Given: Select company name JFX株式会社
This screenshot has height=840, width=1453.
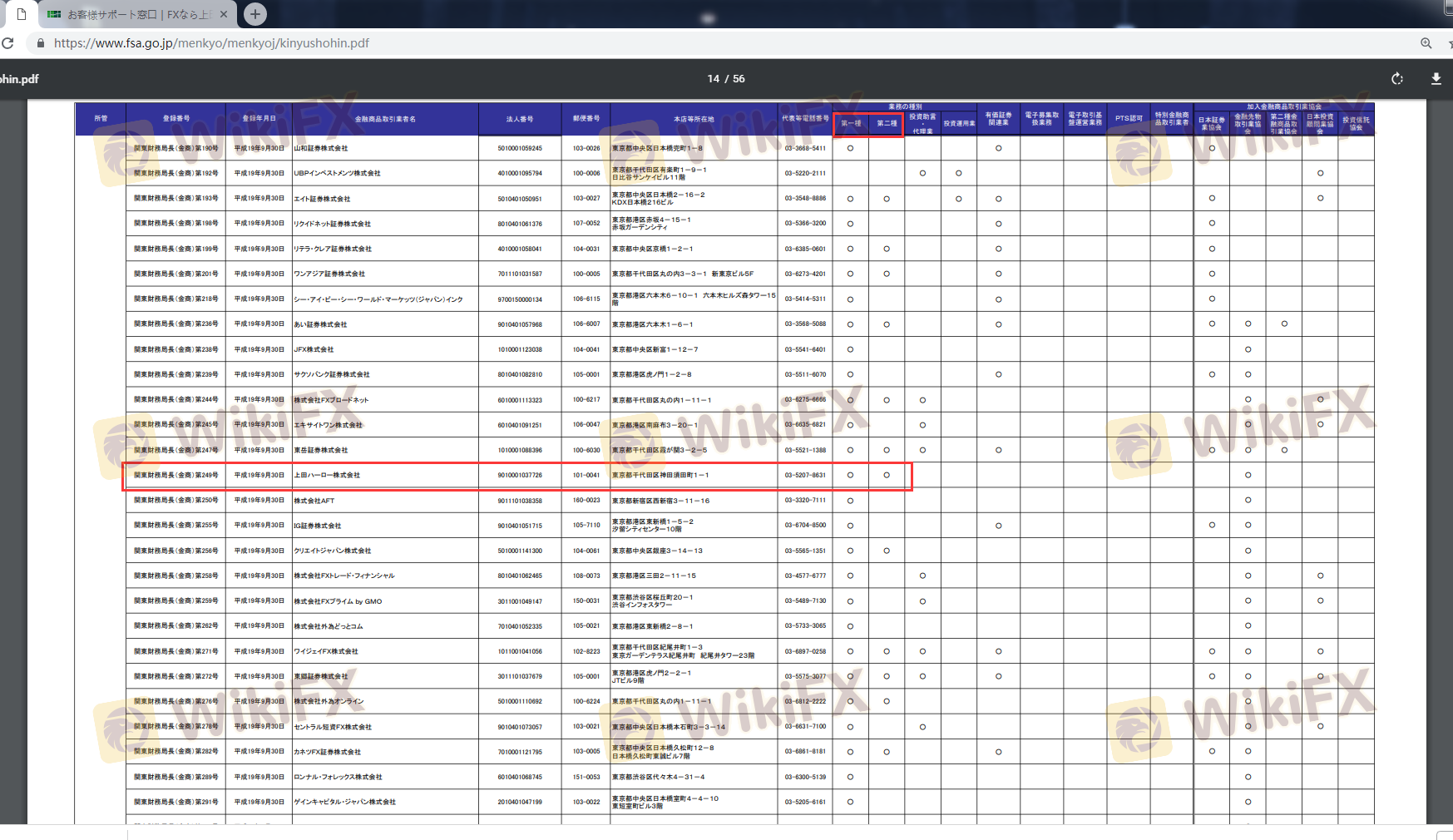Looking at the screenshot, I should point(314,349).
